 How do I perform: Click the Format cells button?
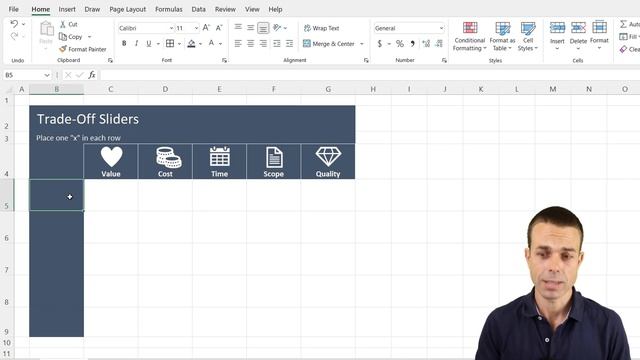coord(599,36)
